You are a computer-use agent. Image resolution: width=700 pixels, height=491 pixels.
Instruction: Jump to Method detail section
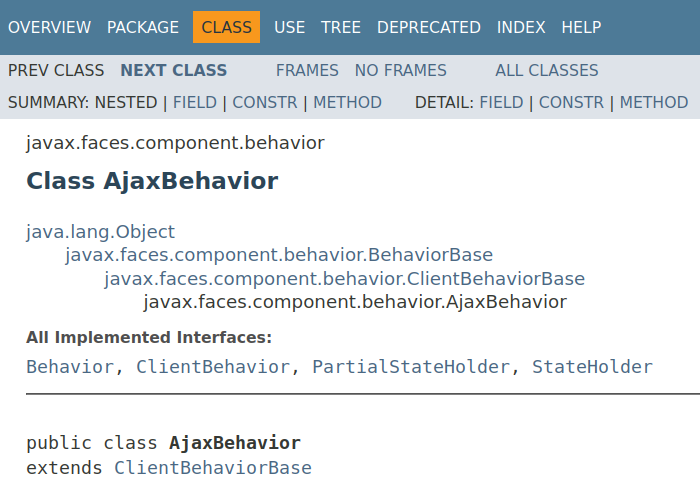point(654,102)
